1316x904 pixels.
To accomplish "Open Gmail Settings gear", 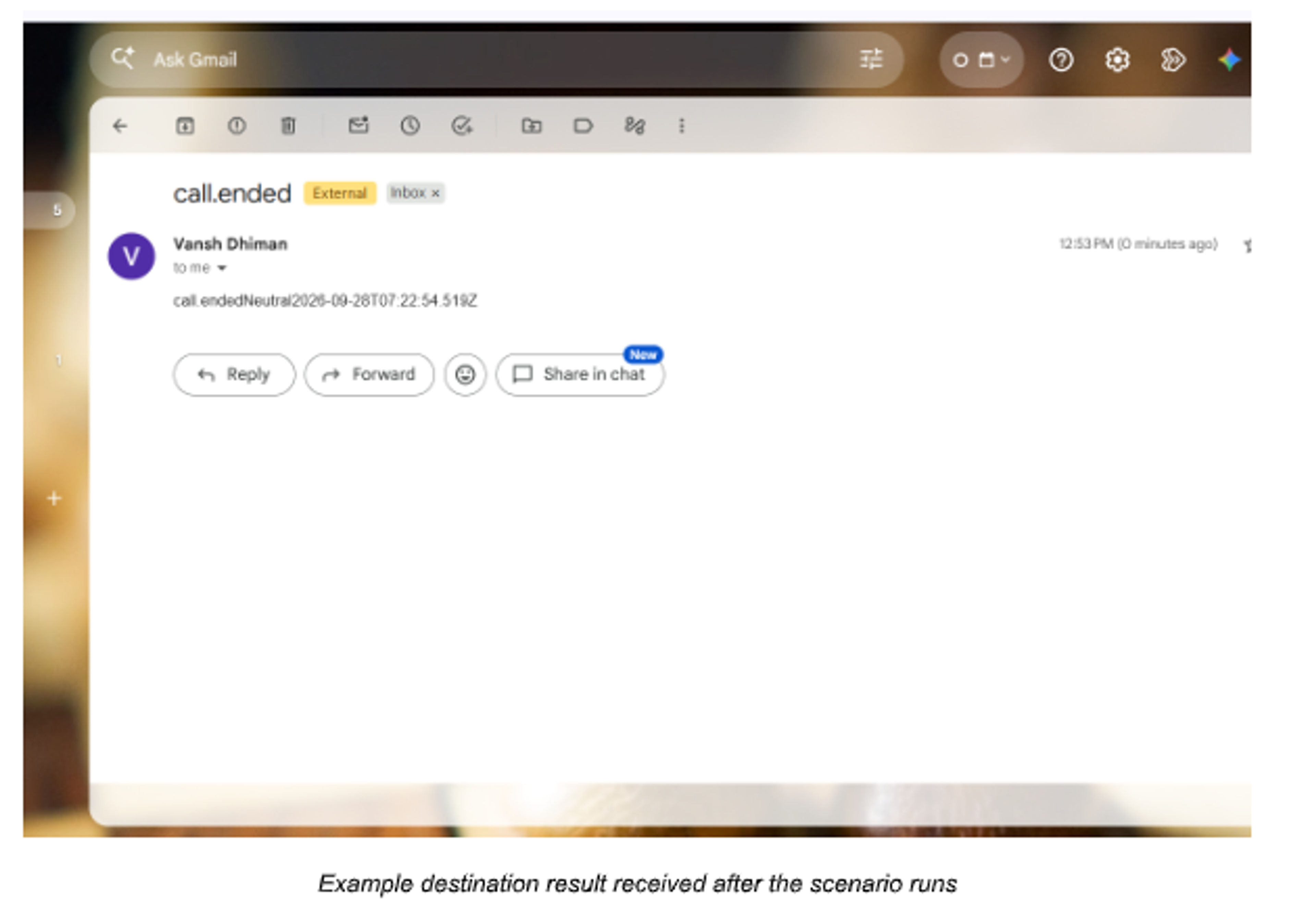I will tap(1117, 60).
